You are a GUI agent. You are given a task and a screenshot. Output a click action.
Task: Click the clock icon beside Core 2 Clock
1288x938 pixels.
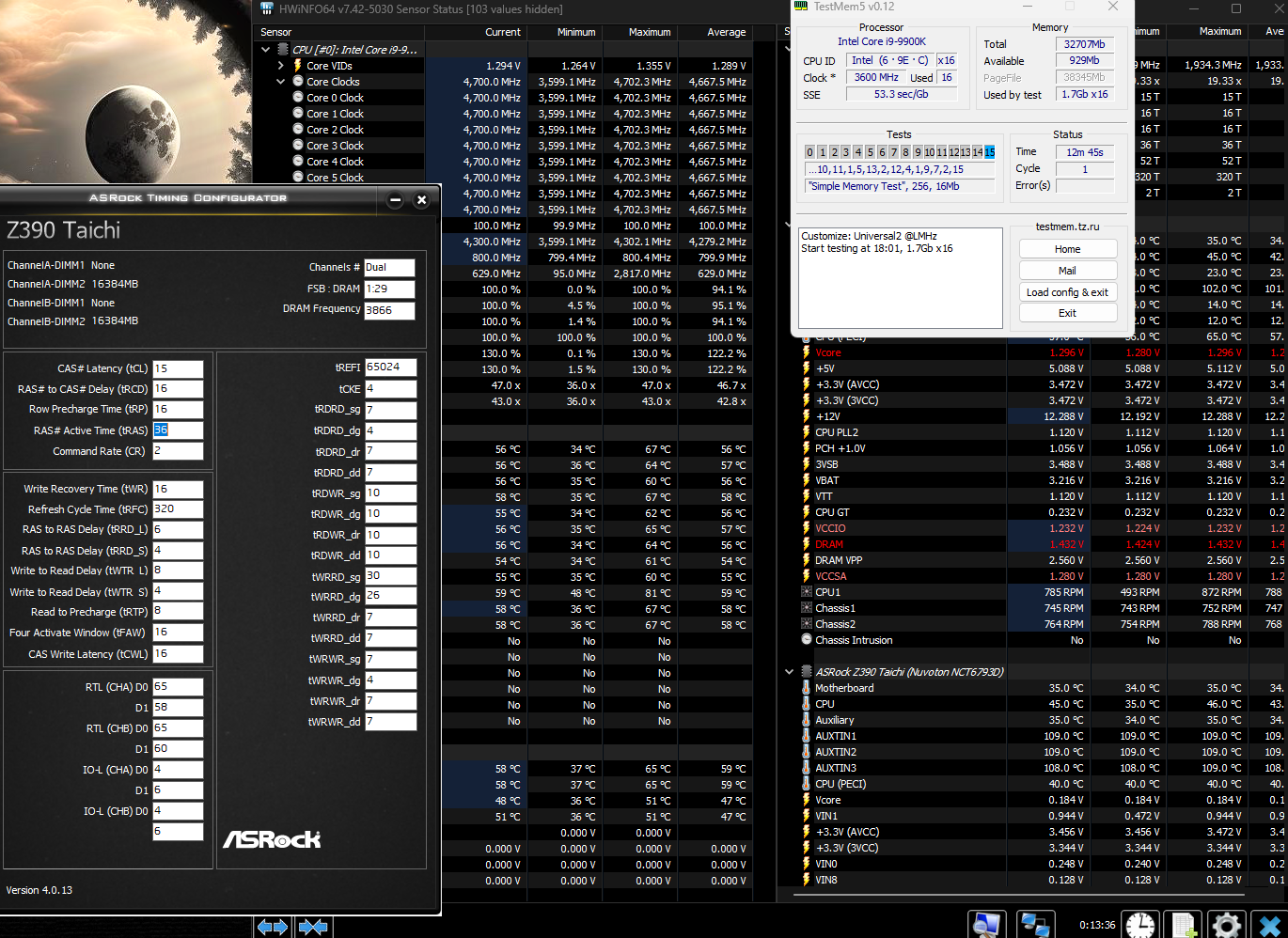pyautogui.click(x=297, y=130)
